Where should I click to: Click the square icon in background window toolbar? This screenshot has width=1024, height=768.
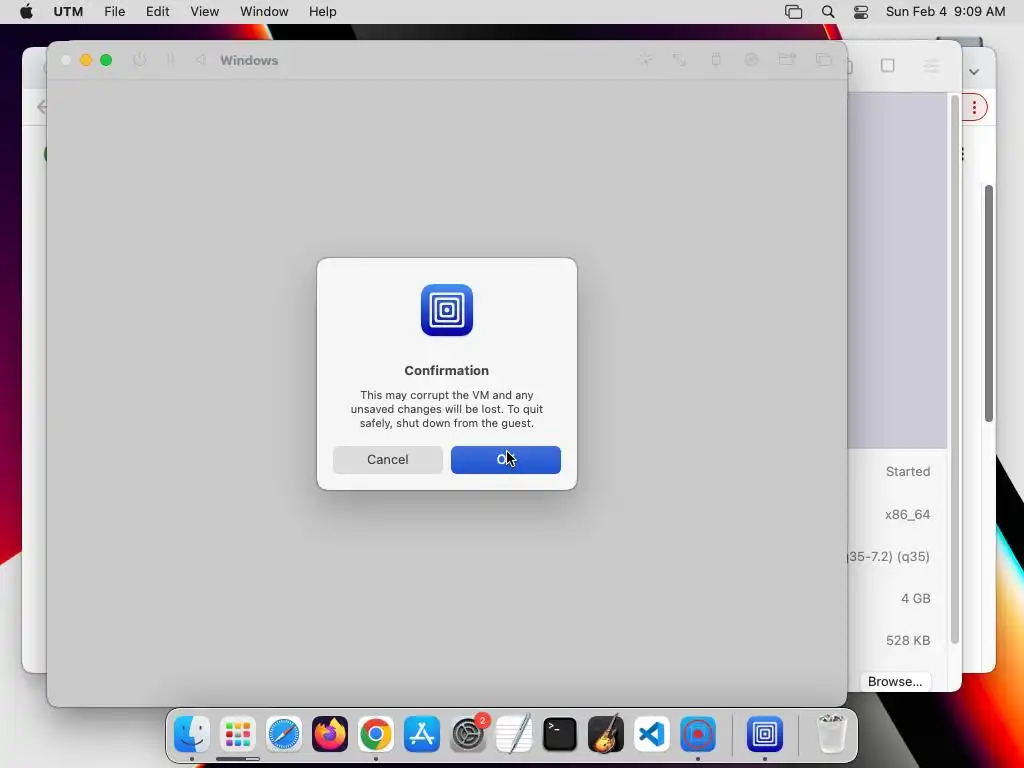[x=888, y=65]
